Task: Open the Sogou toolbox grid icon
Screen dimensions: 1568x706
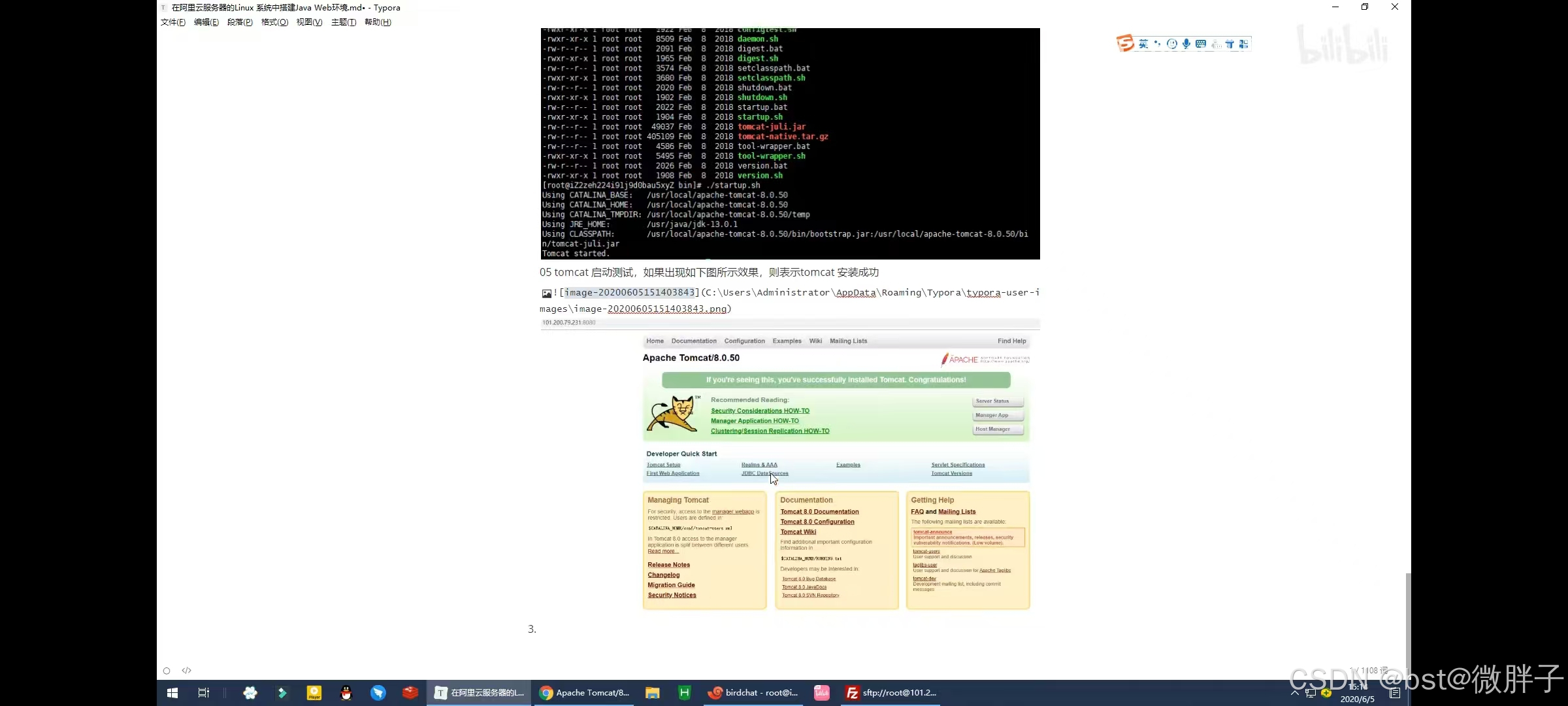Action: click(x=1243, y=44)
